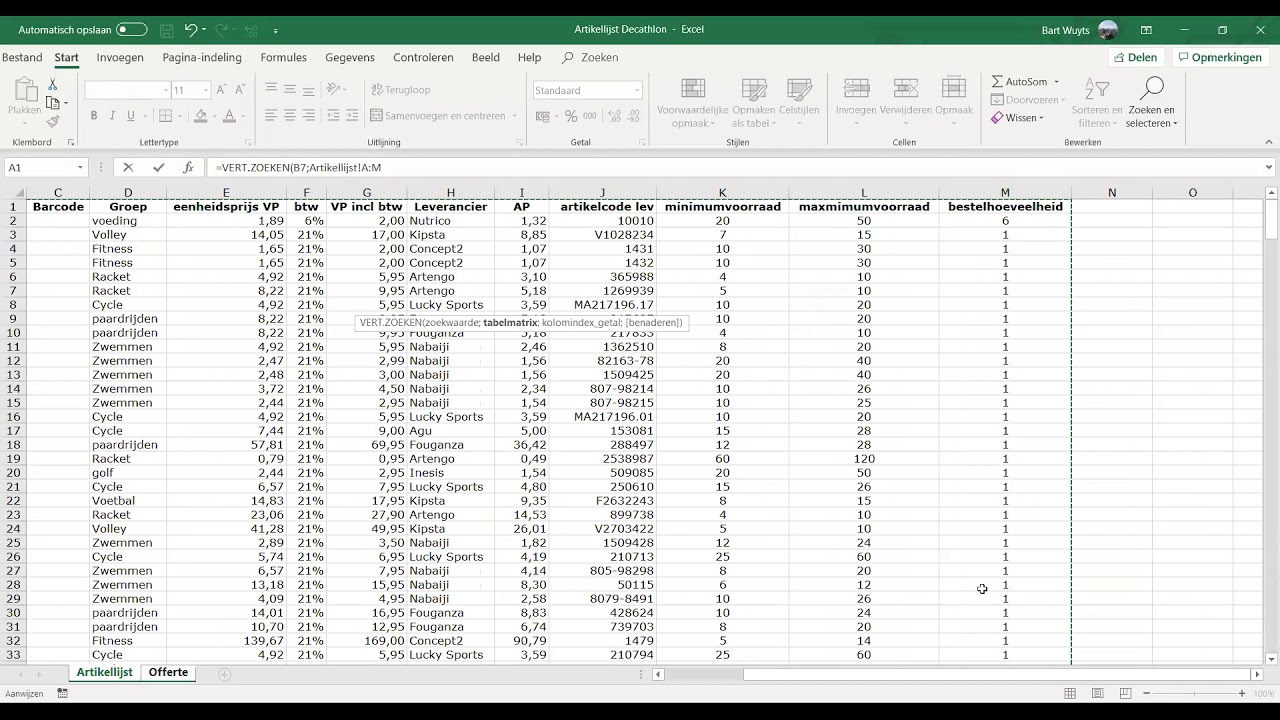The image size is (1280, 720).
Task: Open Voorwaardelijke opmaak menu
Action: point(693,103)
